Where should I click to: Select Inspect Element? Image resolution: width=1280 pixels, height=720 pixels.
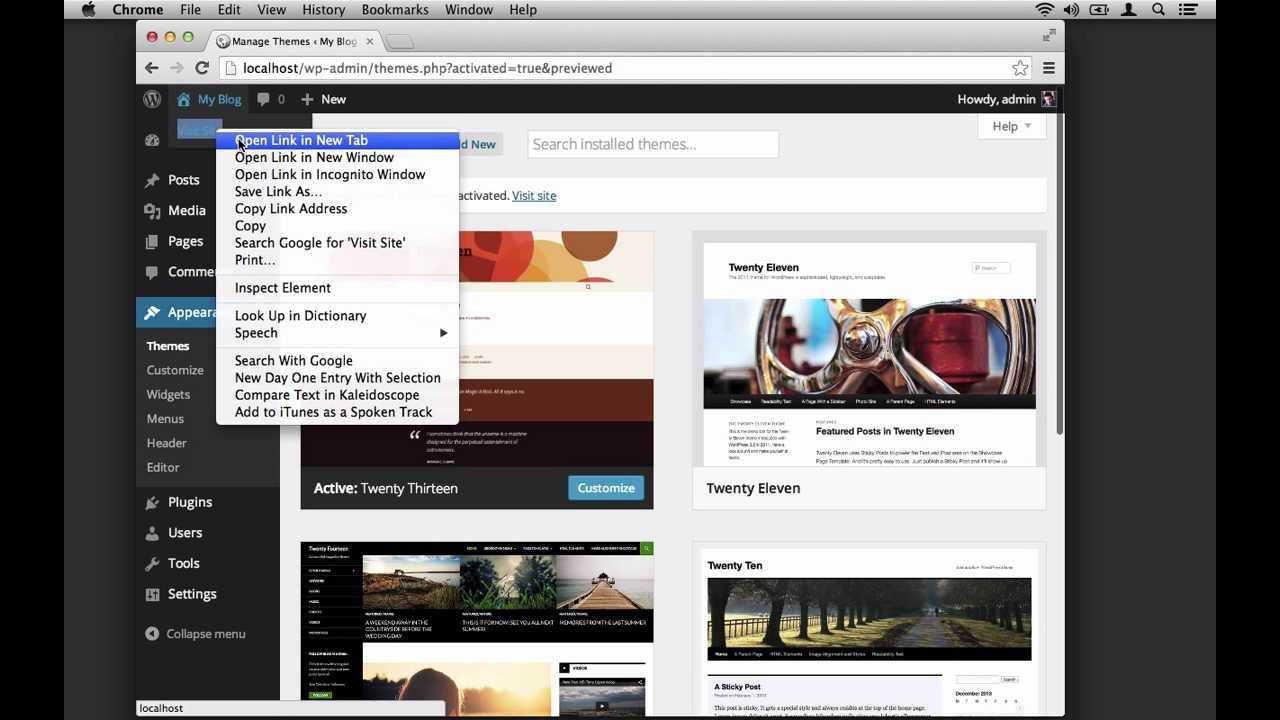point(338,288)
